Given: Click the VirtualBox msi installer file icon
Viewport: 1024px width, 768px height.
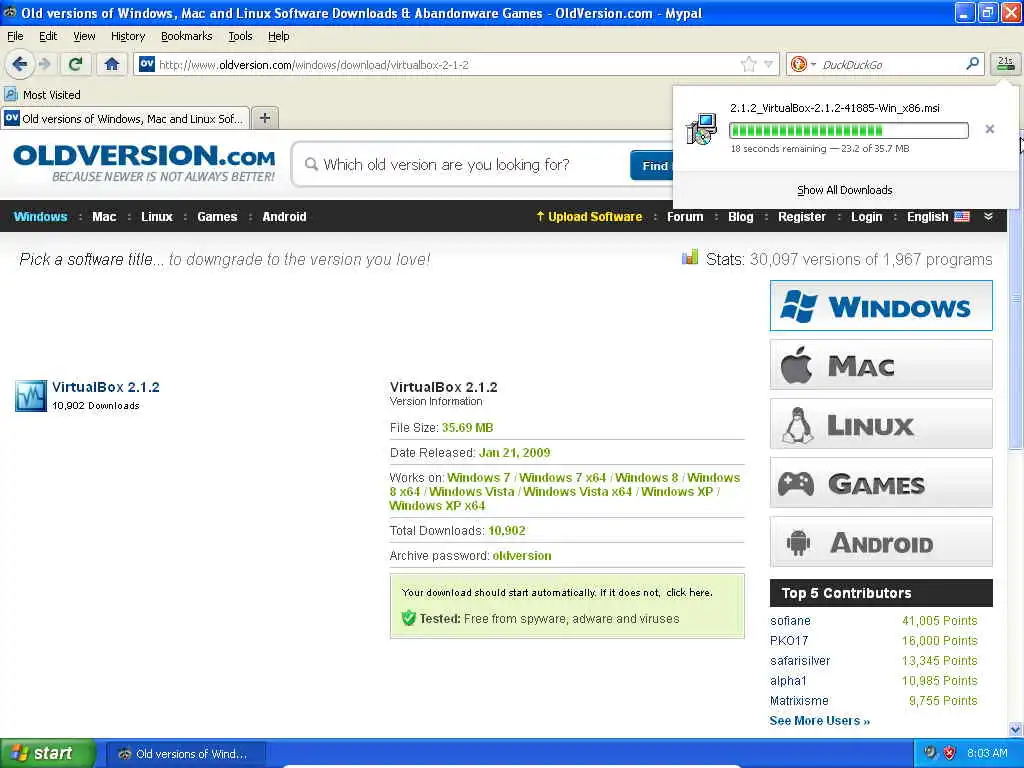Looking at the screenshot, I should tap(701, 129).
